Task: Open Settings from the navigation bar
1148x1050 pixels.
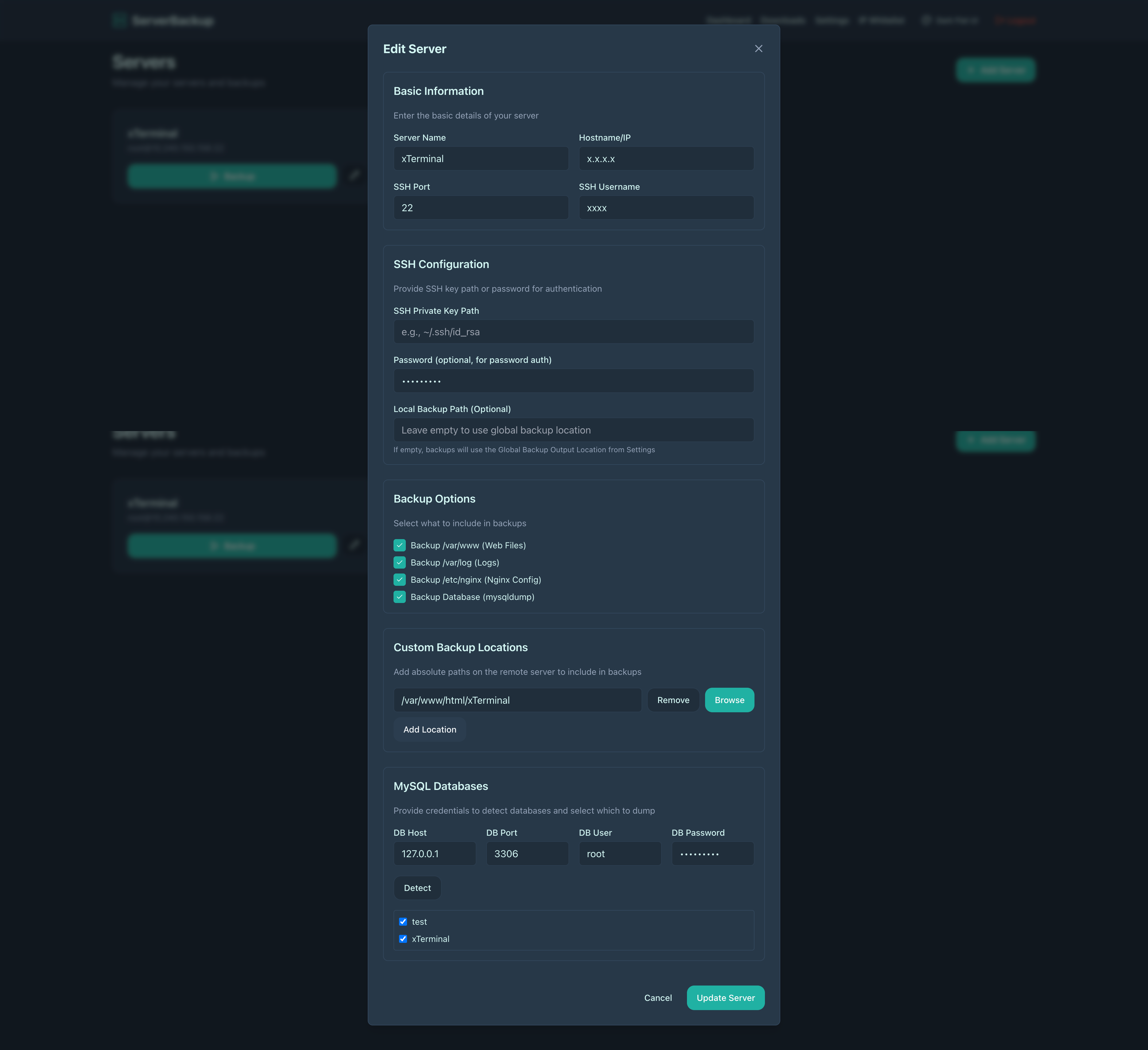Action: point(832,20)
